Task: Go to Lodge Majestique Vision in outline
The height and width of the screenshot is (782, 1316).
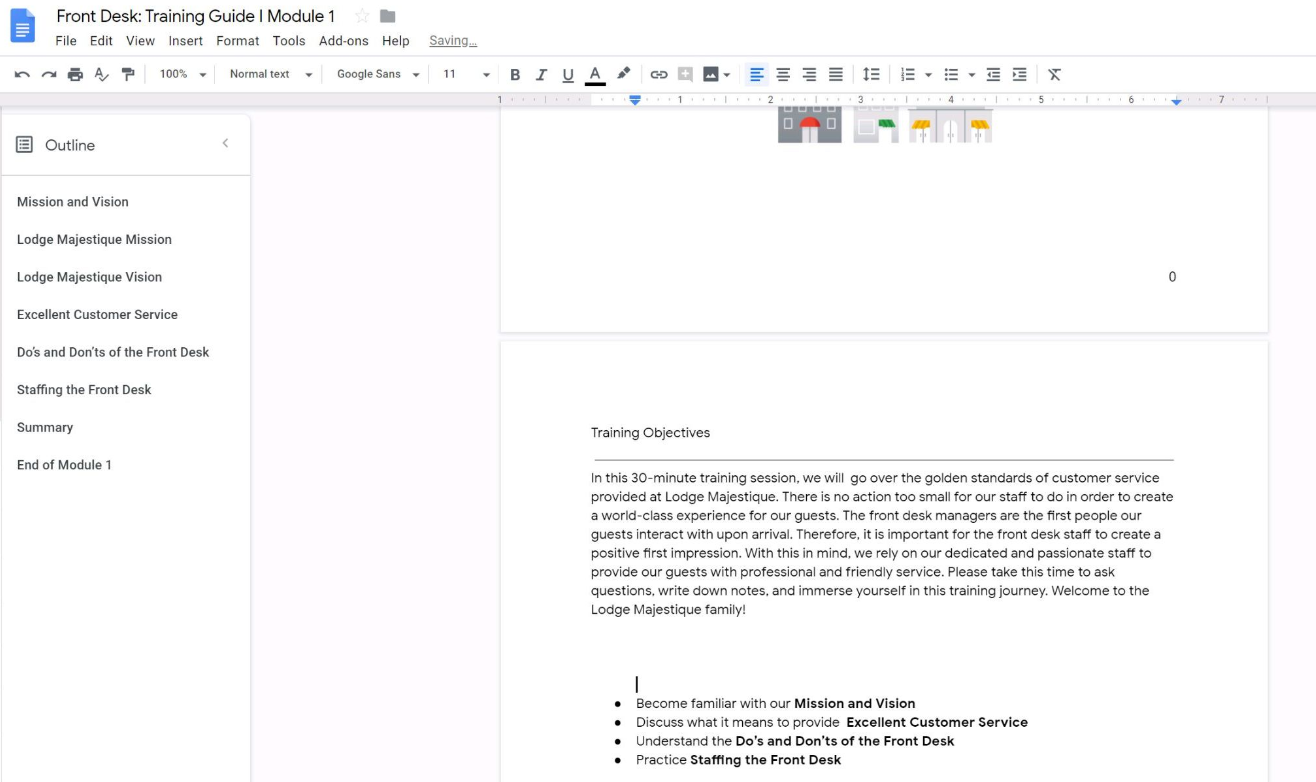Action: point(89,277)
